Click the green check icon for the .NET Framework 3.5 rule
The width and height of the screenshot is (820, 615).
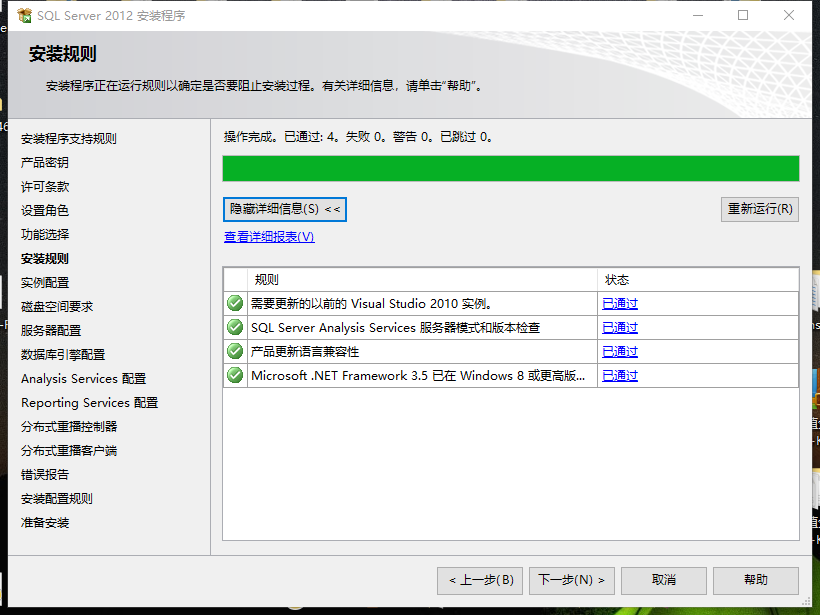pyautogui.click(x=234, y=375)
